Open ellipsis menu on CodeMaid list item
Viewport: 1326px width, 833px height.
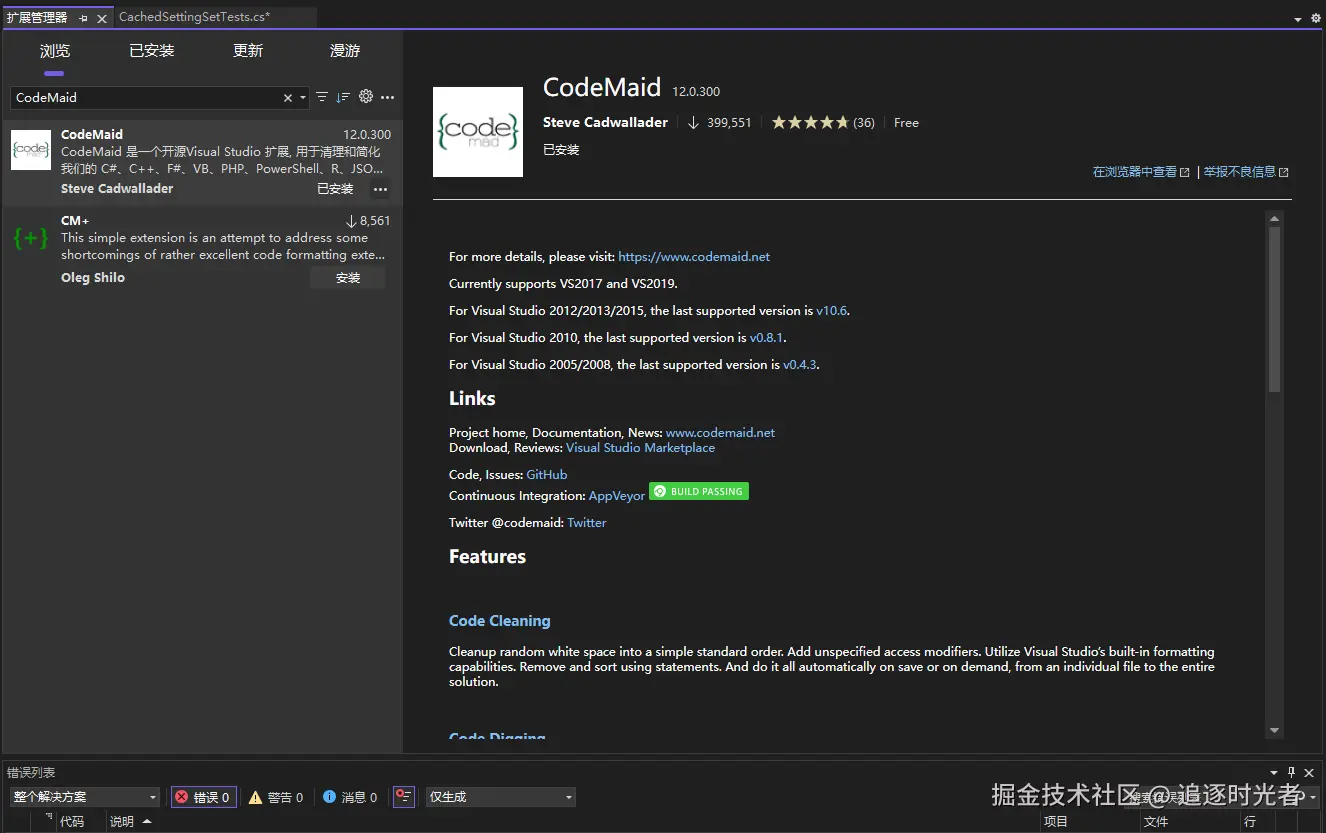point(380,189)
